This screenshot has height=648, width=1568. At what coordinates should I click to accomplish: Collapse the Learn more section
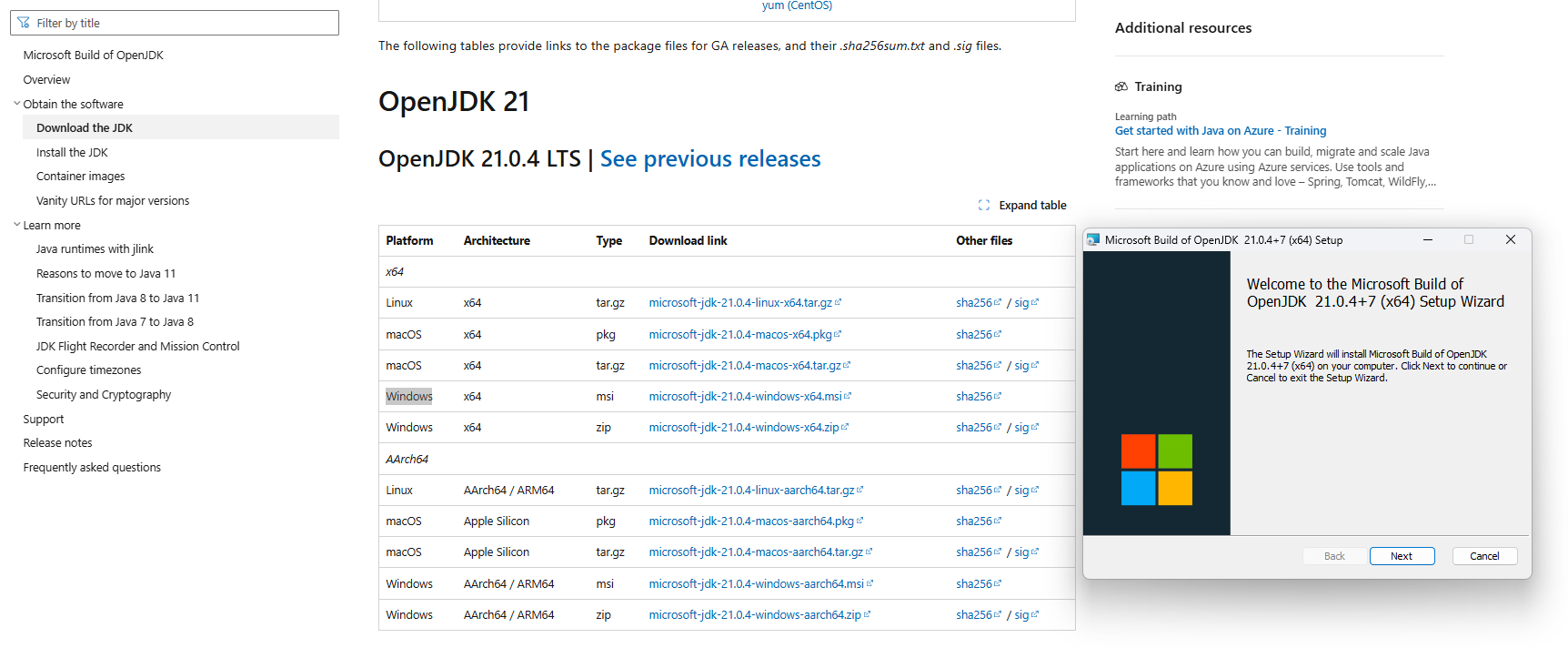pos(16,225)
